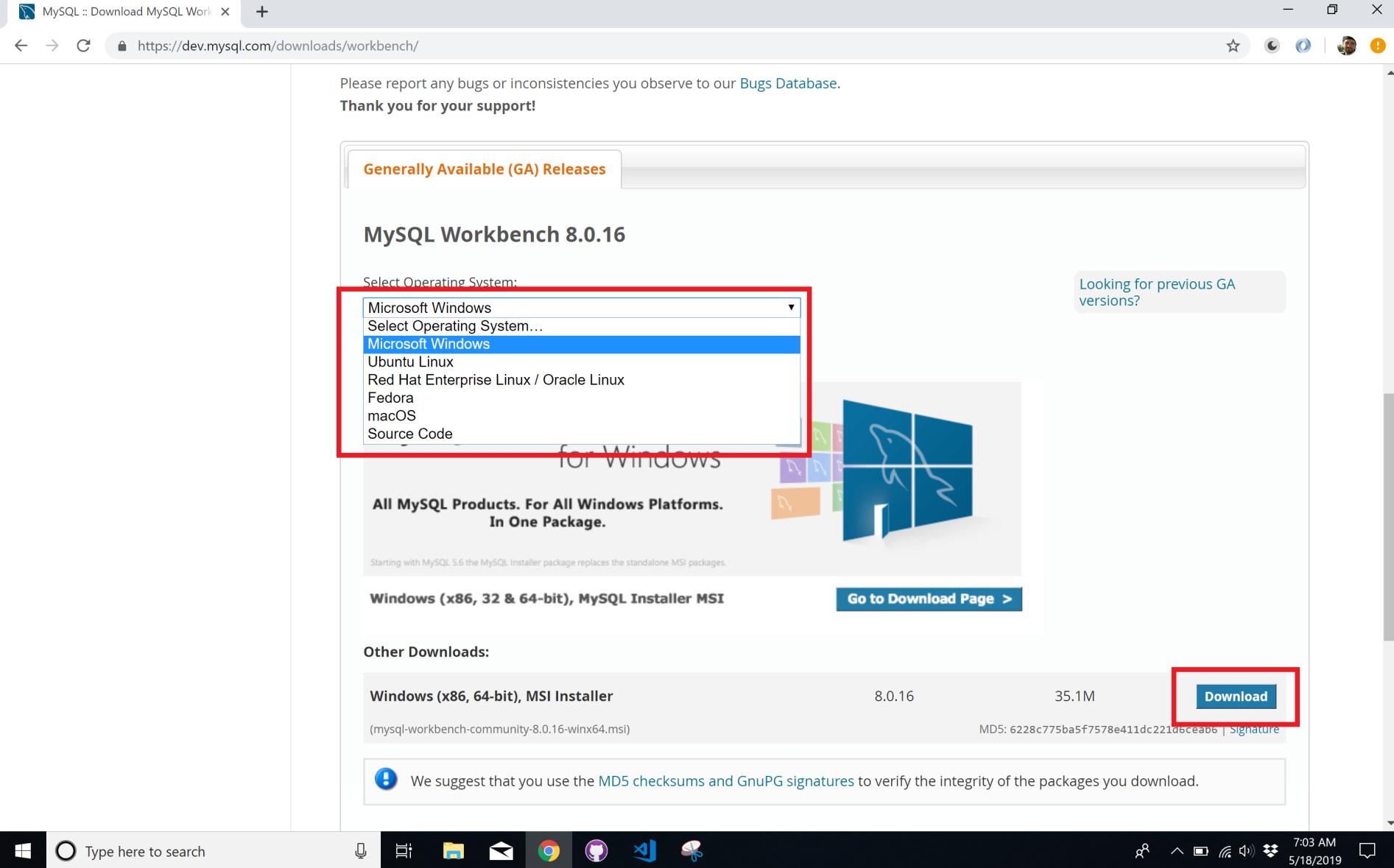The image size is (1394, 868).
Task: Click the address bar URL
Action: pos(278,46)
